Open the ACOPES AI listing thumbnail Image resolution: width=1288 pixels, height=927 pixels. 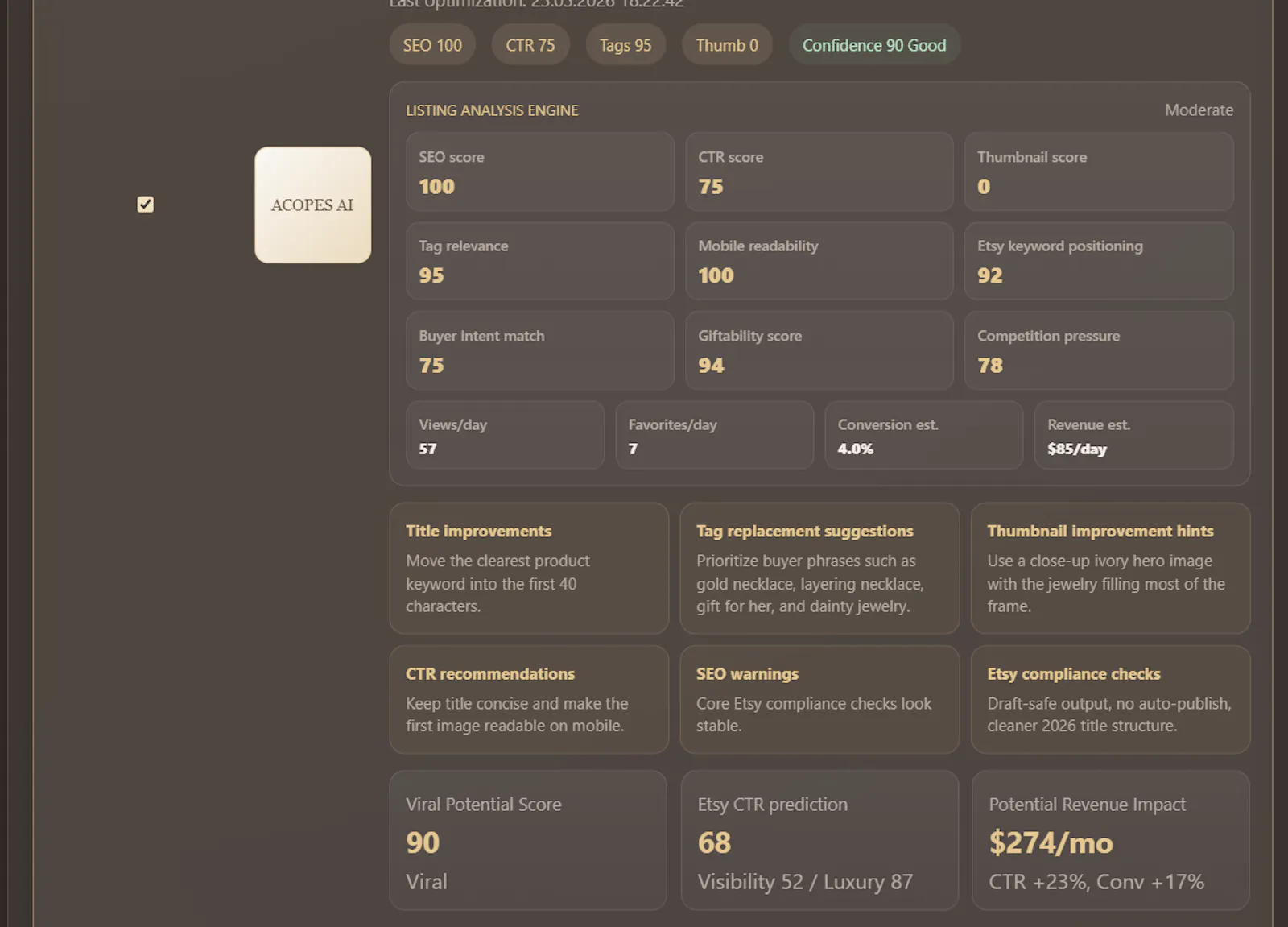[312, 205]
